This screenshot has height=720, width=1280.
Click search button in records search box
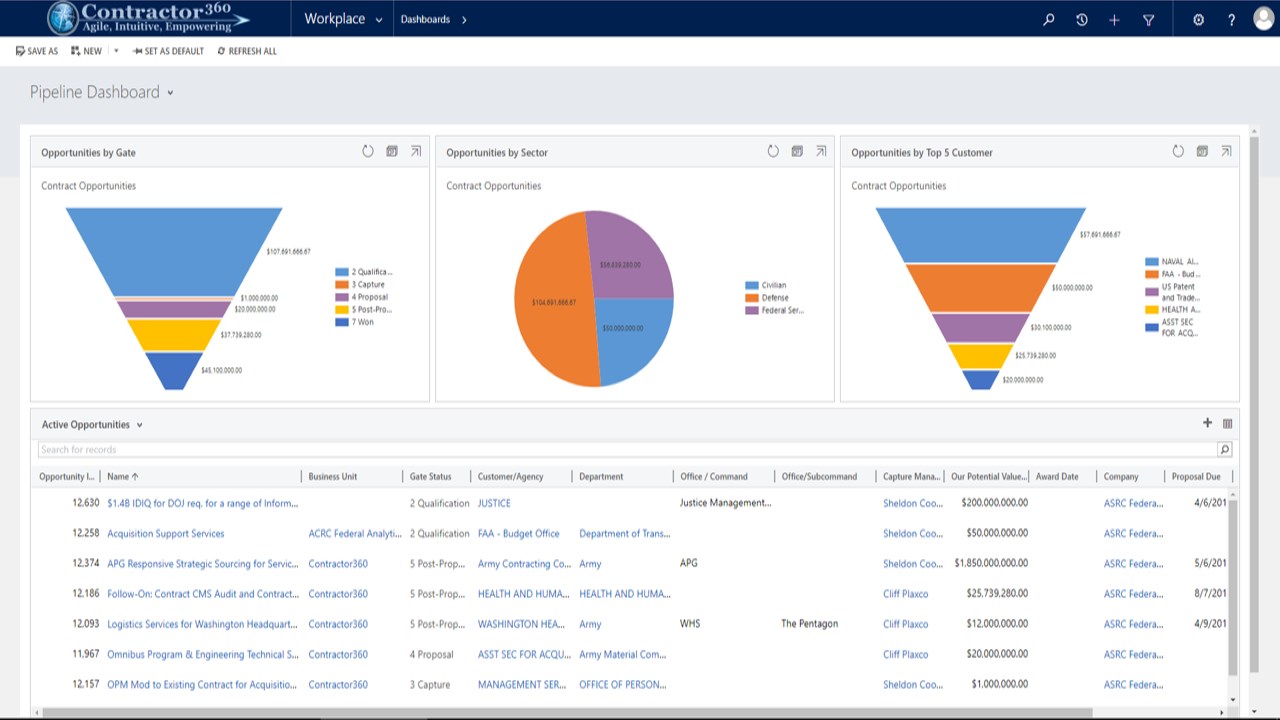pyautogui.click(x=1224, y=450)
